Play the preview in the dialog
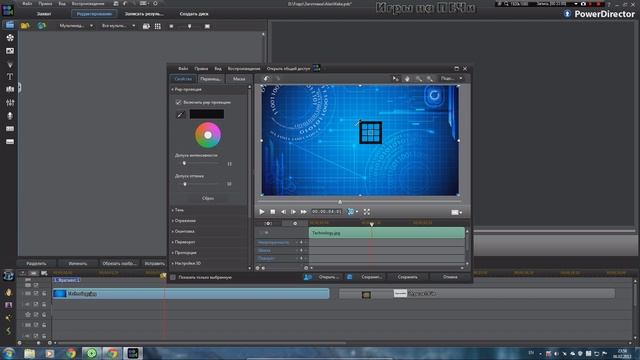 click(x=262, y=211)
